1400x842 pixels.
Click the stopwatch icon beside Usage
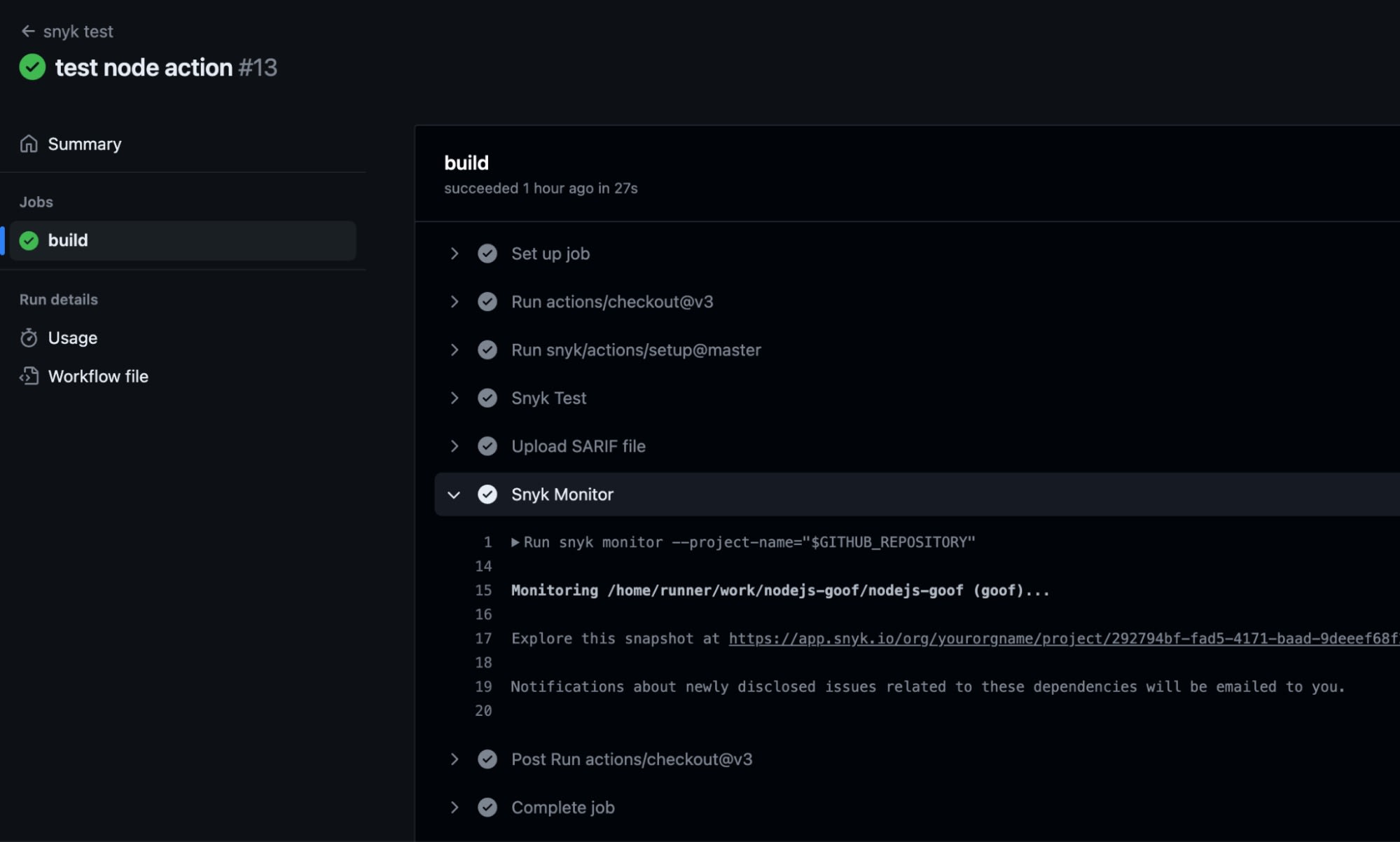(29, 338)
